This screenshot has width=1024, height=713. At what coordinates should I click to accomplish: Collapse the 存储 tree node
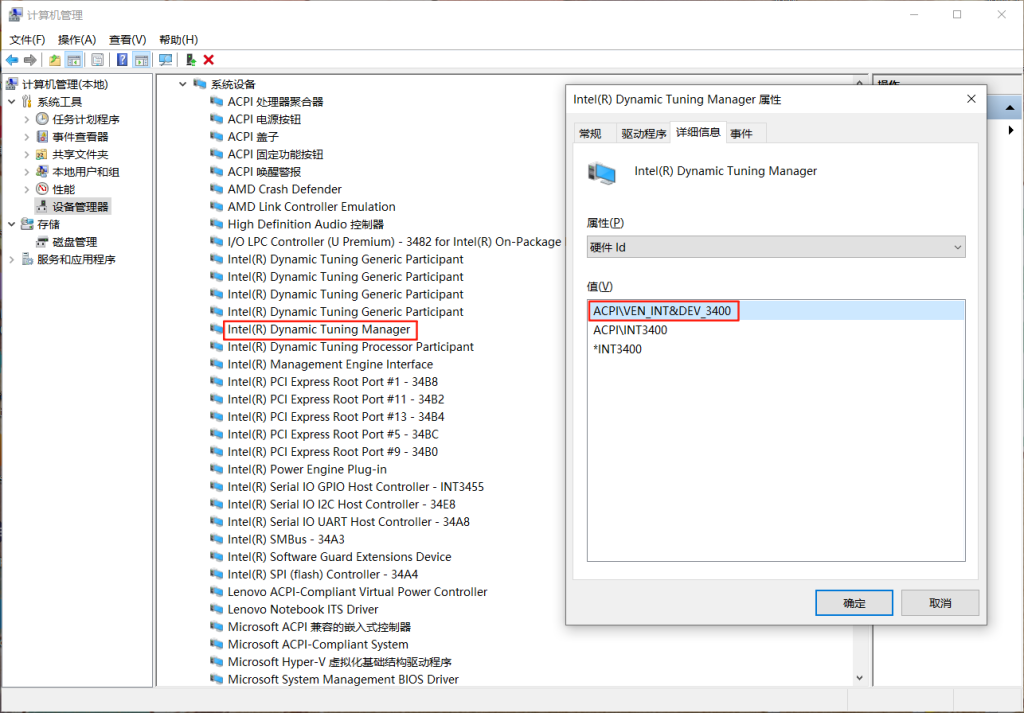click(12, 224)
